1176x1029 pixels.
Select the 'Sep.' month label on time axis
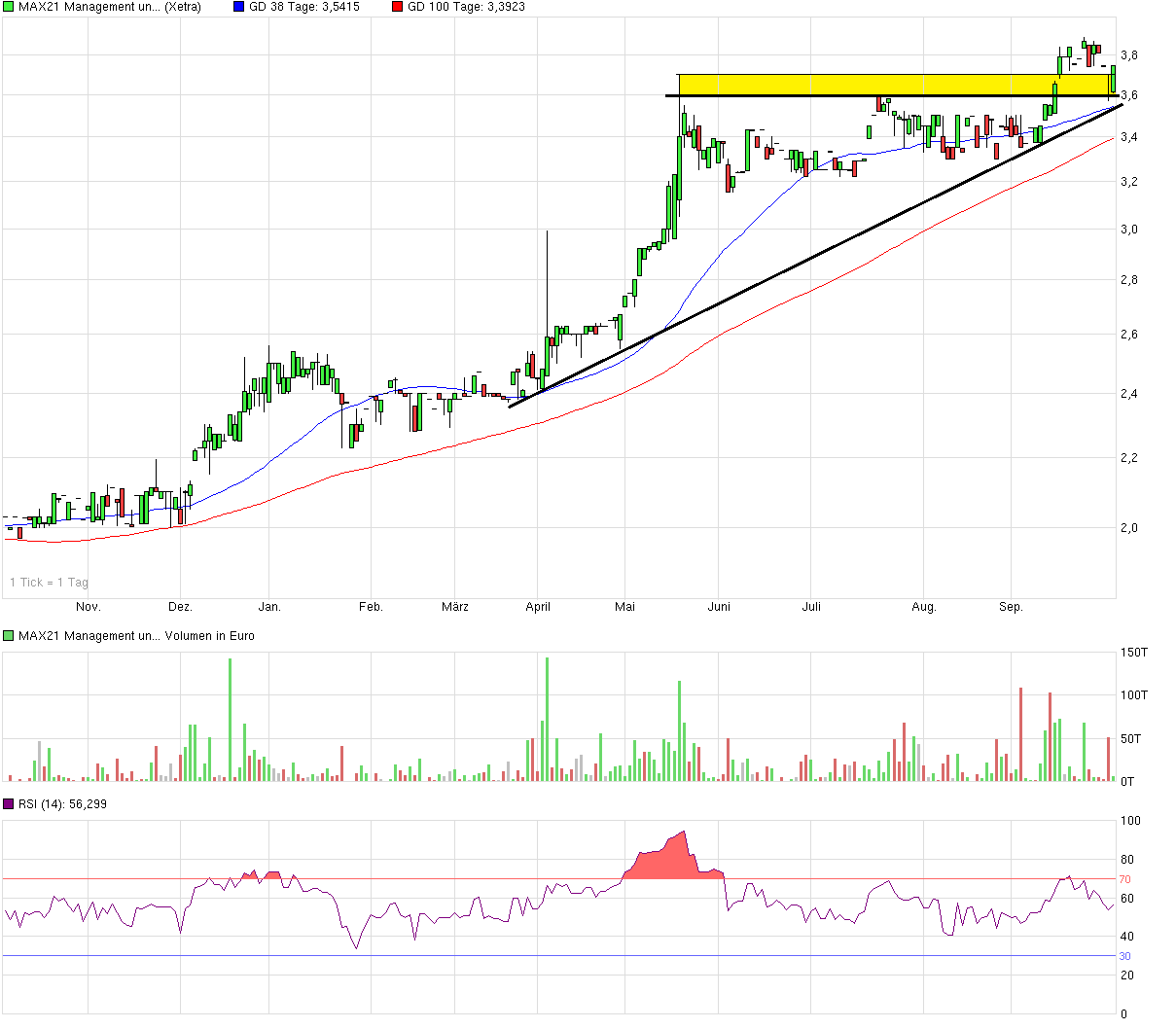pyautogui.click(x=1011, y=607)
